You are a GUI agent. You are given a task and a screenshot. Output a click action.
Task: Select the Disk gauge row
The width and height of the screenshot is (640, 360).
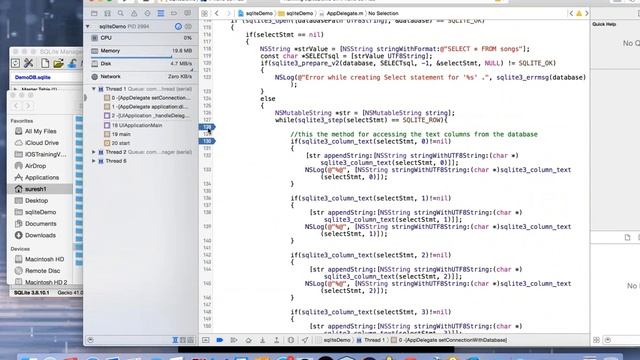coord(141,64)
